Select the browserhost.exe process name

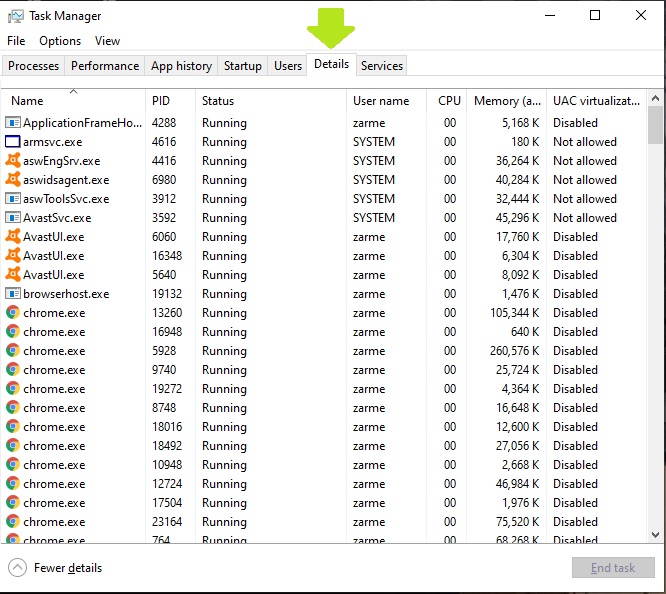click(x=66, y=294)
